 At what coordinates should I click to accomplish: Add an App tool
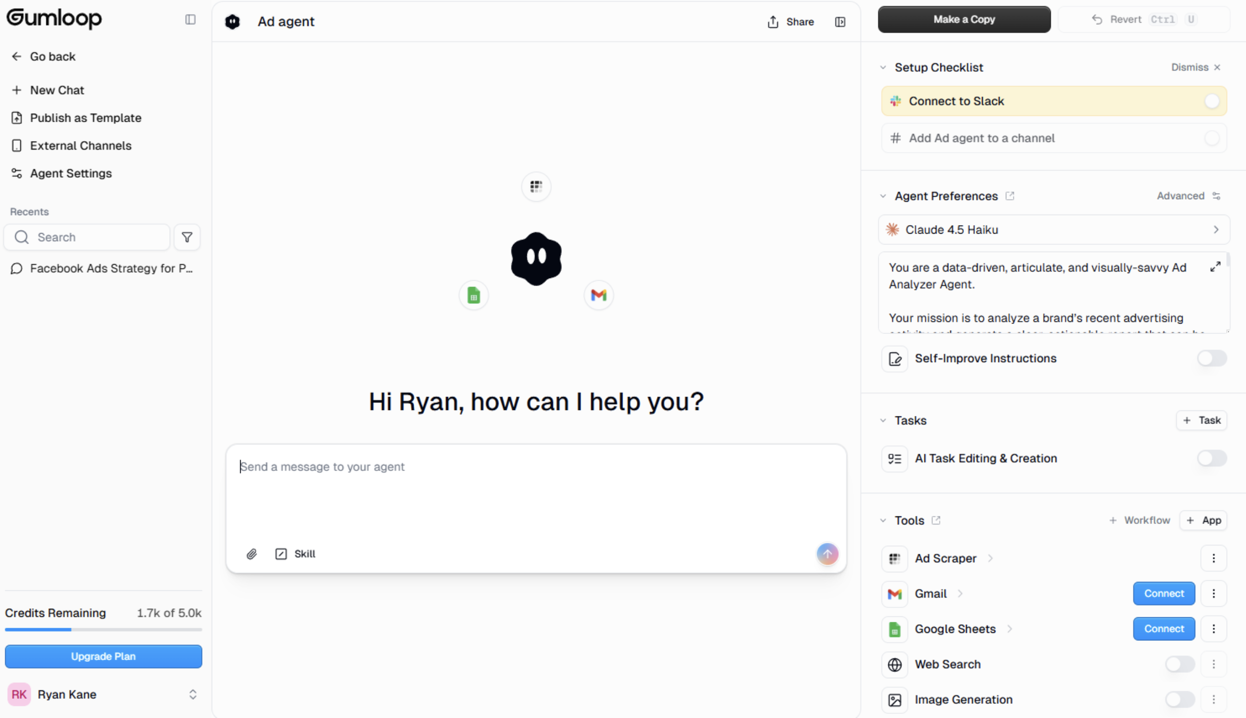pos(1203,521)
